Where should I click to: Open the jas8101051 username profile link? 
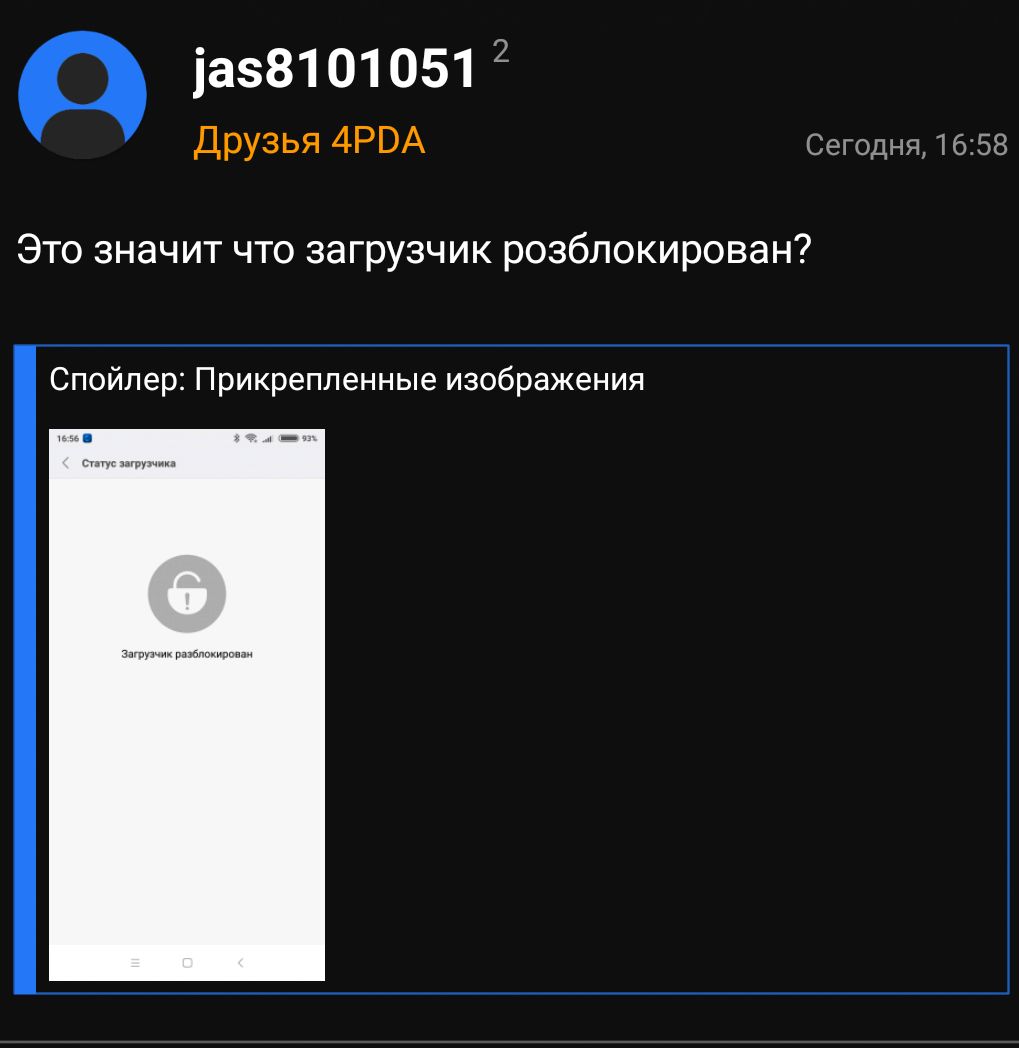(x=335, y=69)
